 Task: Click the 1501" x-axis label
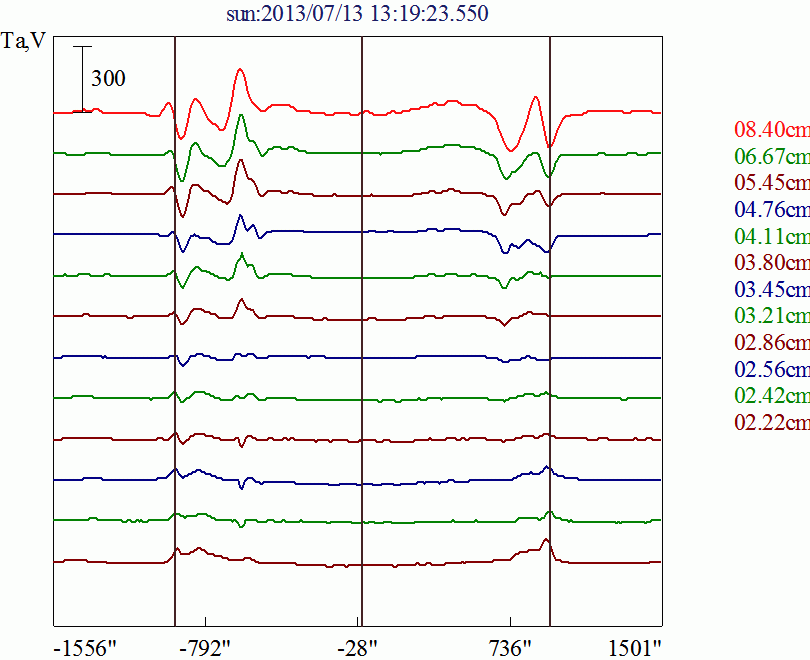(635, 649)
